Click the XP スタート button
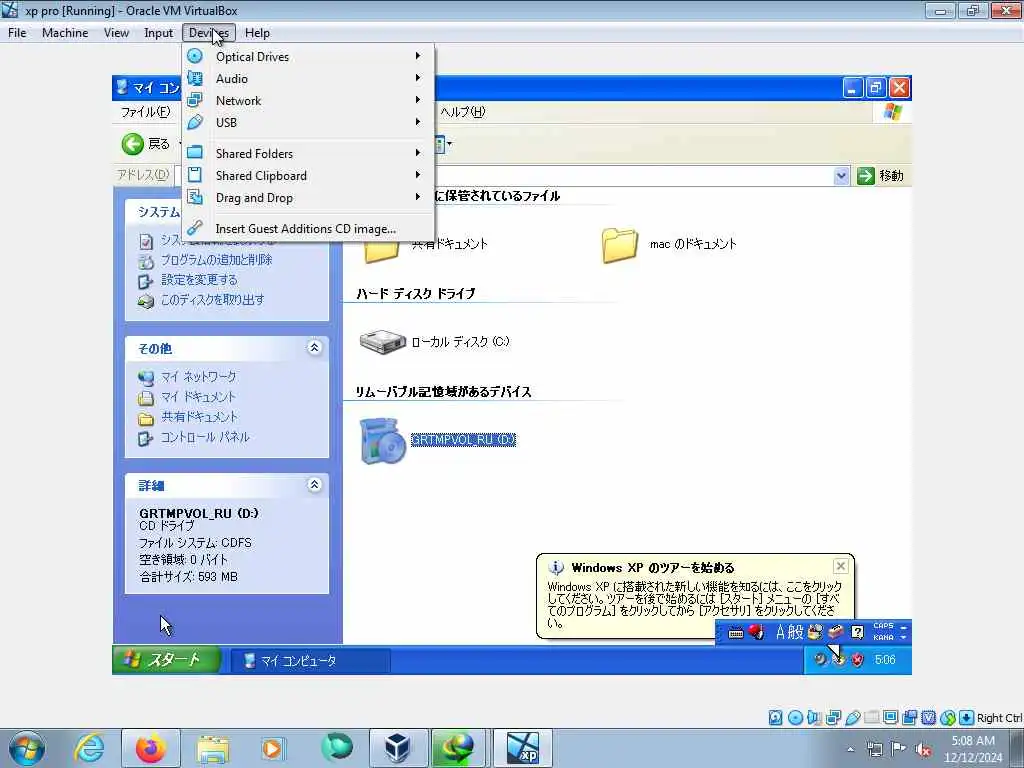 pos(167,660)
